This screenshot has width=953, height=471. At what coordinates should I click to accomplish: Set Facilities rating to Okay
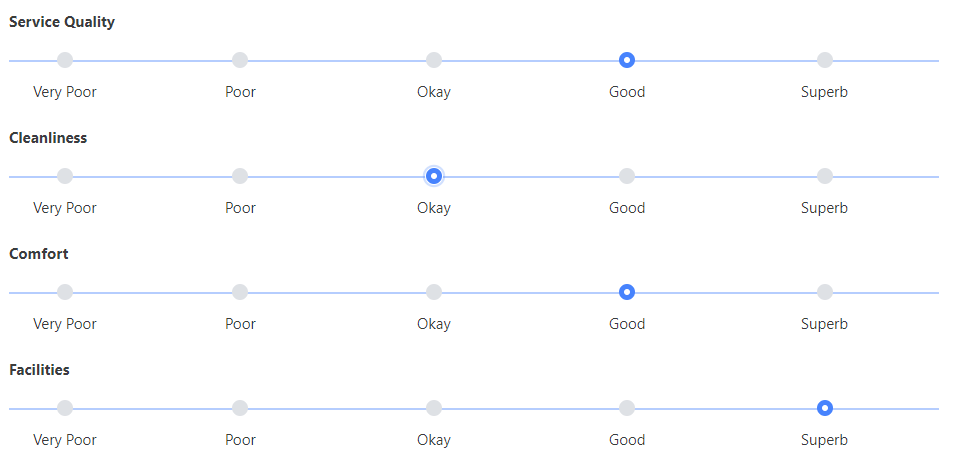click(434, 408)
